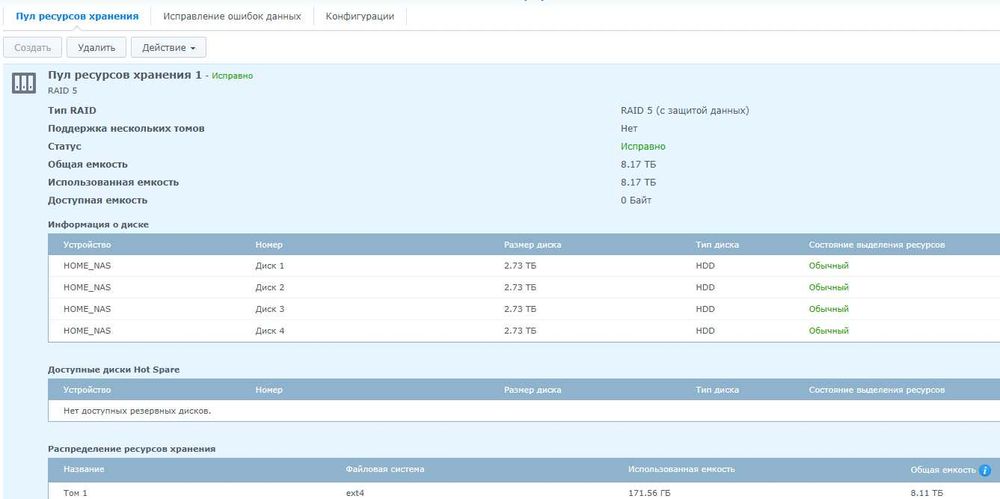Image resolution: width=1000 pixels, height=499 pixels.
Task: Click the info icon beside Общая емкость column
Action: [x=985, y=470]
